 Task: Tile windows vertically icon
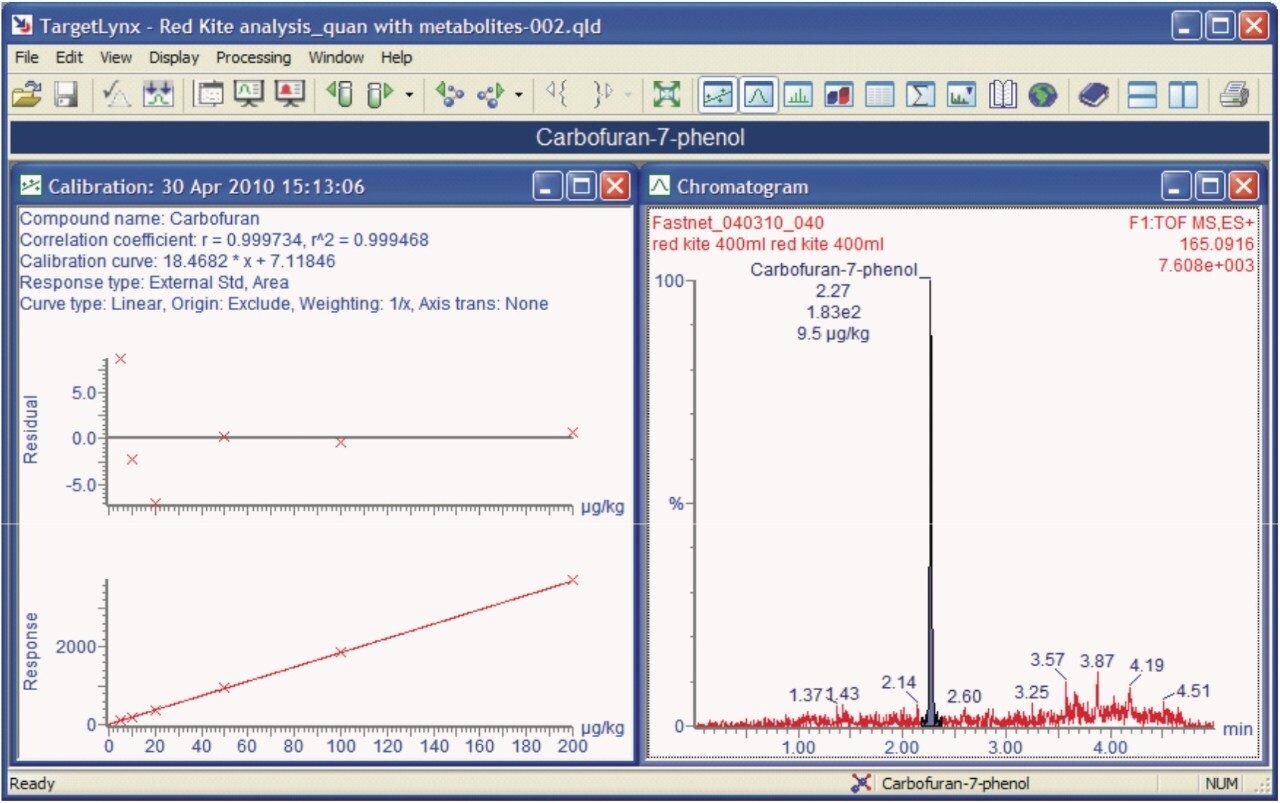coord(1183,95)
